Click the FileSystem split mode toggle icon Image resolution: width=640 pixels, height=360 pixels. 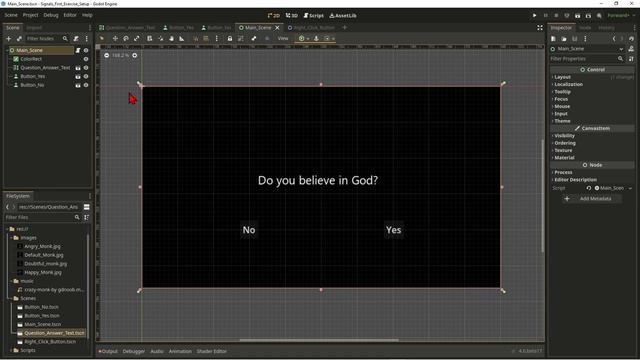point(87,207)
